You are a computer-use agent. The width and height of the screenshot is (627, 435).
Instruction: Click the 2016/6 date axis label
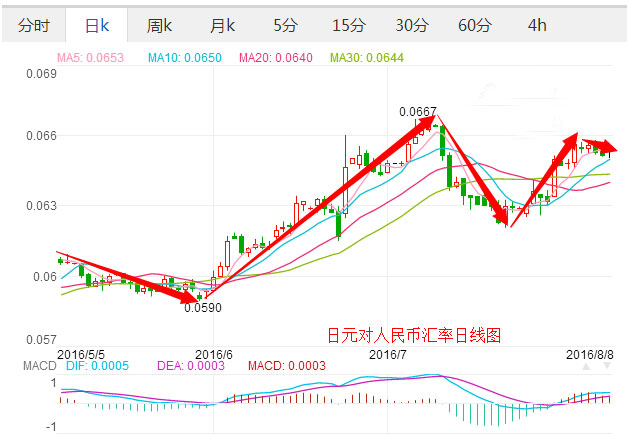click(214, 354)
